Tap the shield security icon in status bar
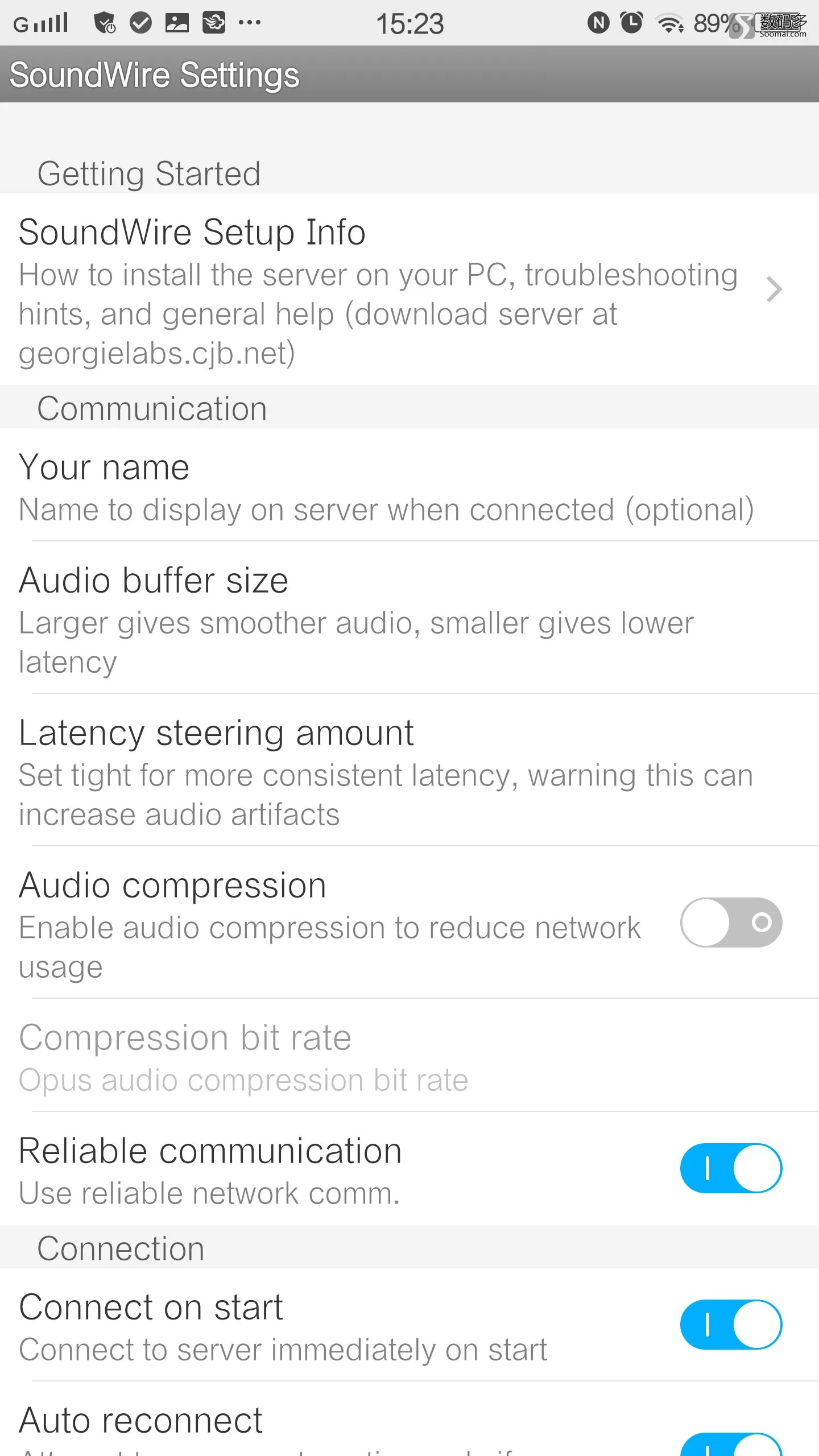 [105, 23]
